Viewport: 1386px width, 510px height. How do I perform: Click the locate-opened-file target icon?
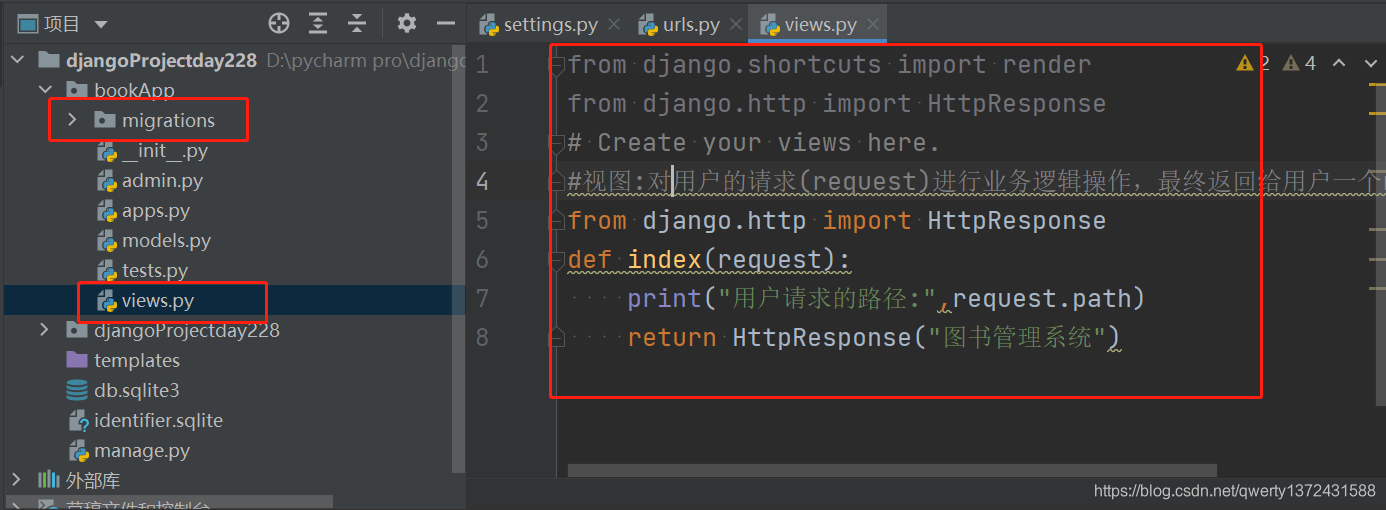point(279,24)
